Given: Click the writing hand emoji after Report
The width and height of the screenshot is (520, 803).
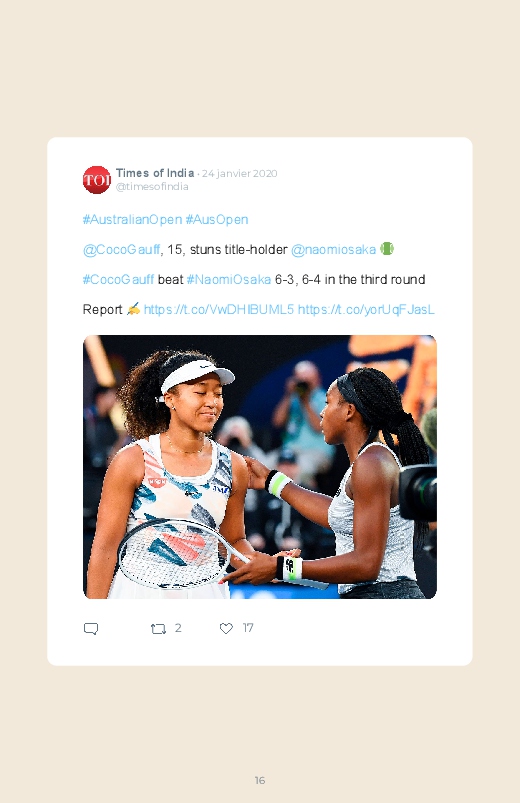Looking at the screenshot, I should click(x=133, y=309).
